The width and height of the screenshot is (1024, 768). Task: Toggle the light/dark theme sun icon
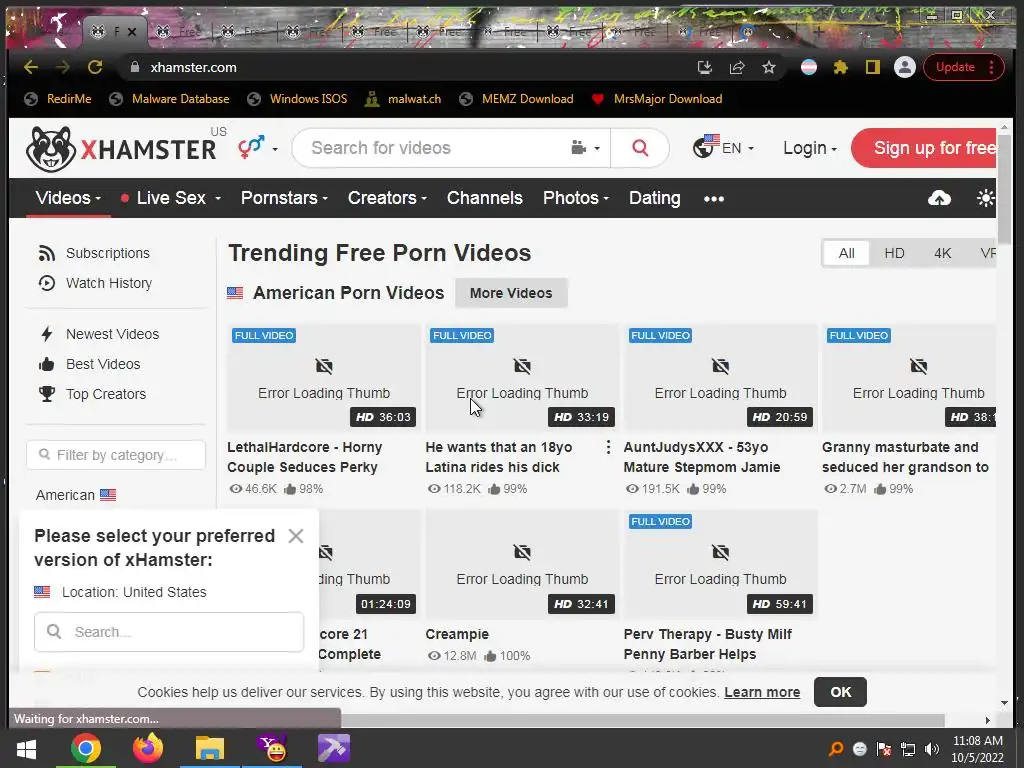[985, 198]
